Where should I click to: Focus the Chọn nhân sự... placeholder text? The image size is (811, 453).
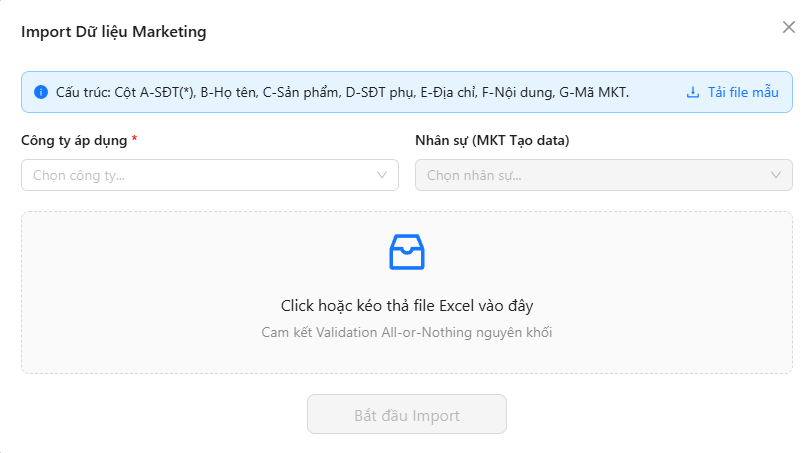click(474, 175)
